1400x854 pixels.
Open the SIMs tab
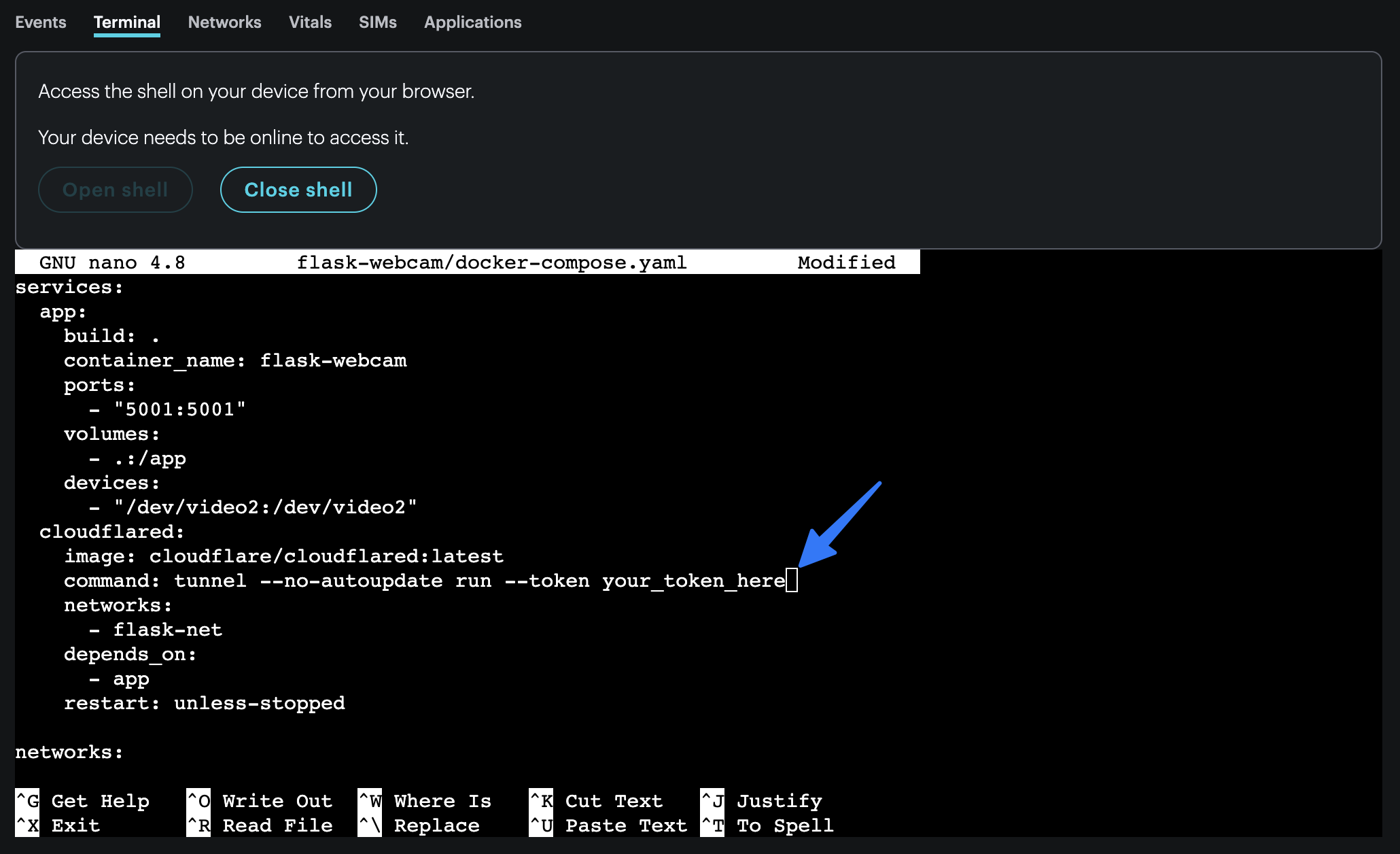[x=378, y=22]
